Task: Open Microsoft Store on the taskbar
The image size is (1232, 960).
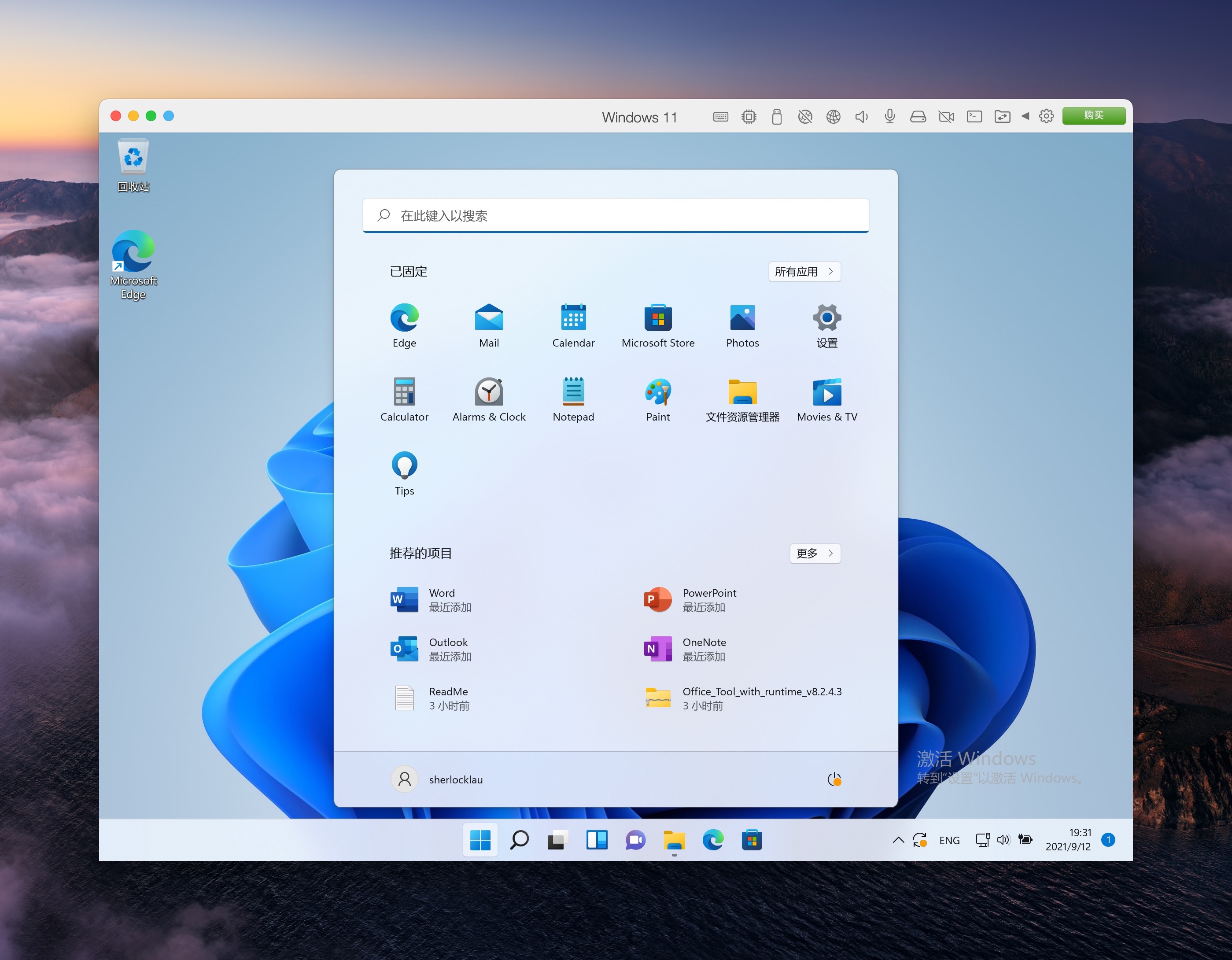Action: pos(751,840)
